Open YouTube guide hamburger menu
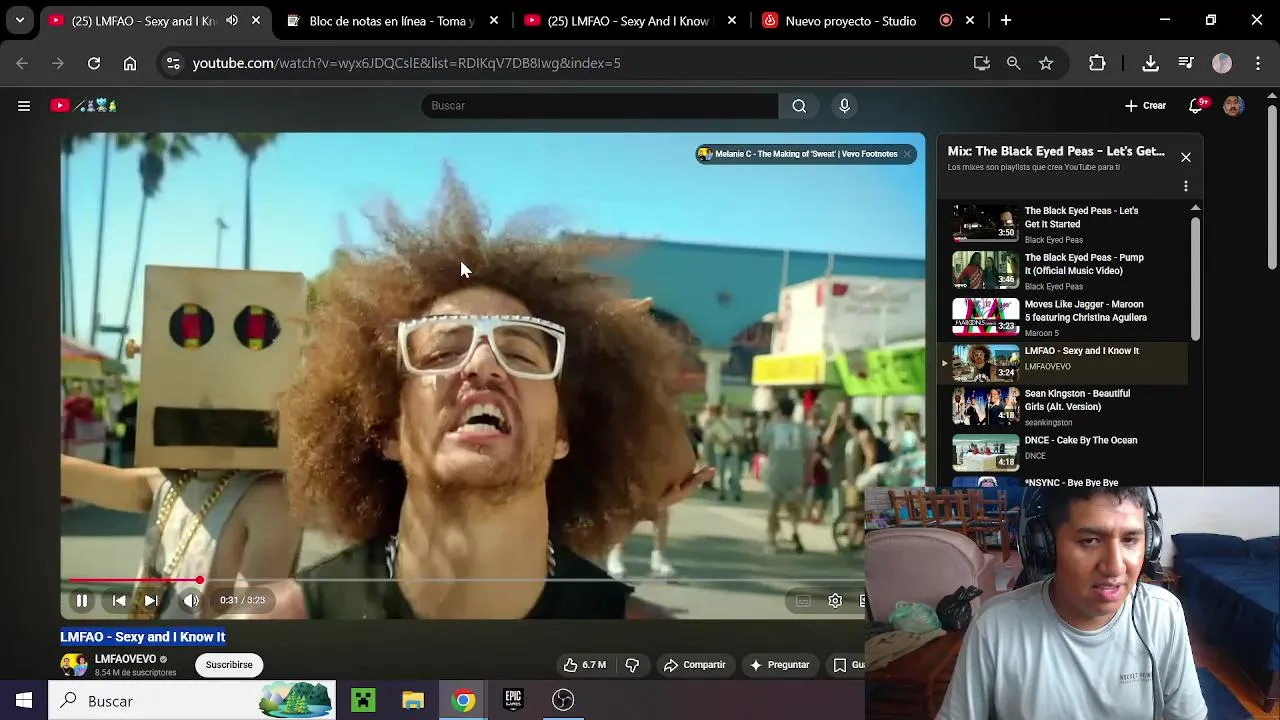Image resolution: width=1280 pixels, height=720 pixels. [24, 105]
